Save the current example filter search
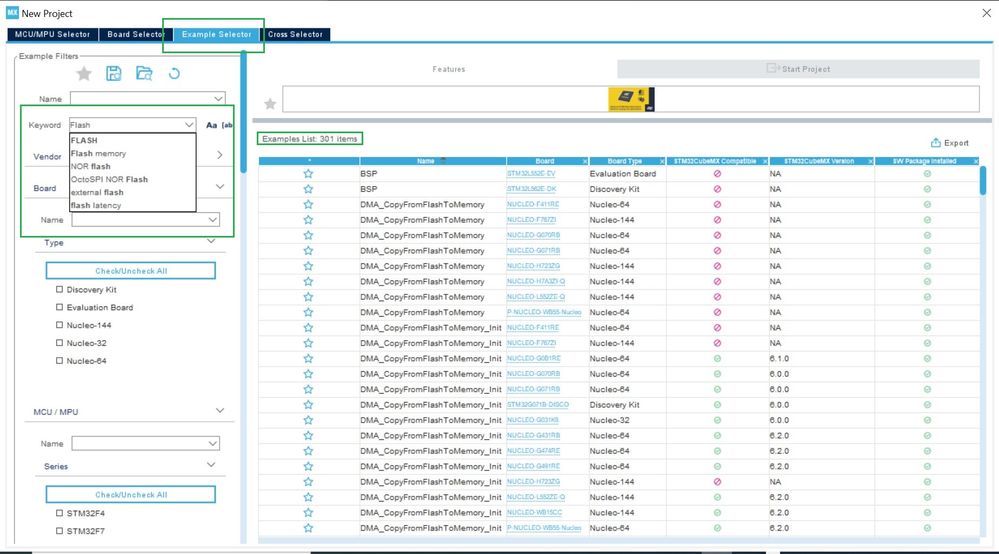 (x=113, y=73)
